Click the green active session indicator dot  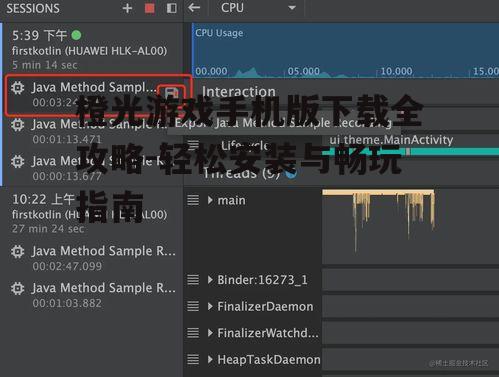coord(76,35)
